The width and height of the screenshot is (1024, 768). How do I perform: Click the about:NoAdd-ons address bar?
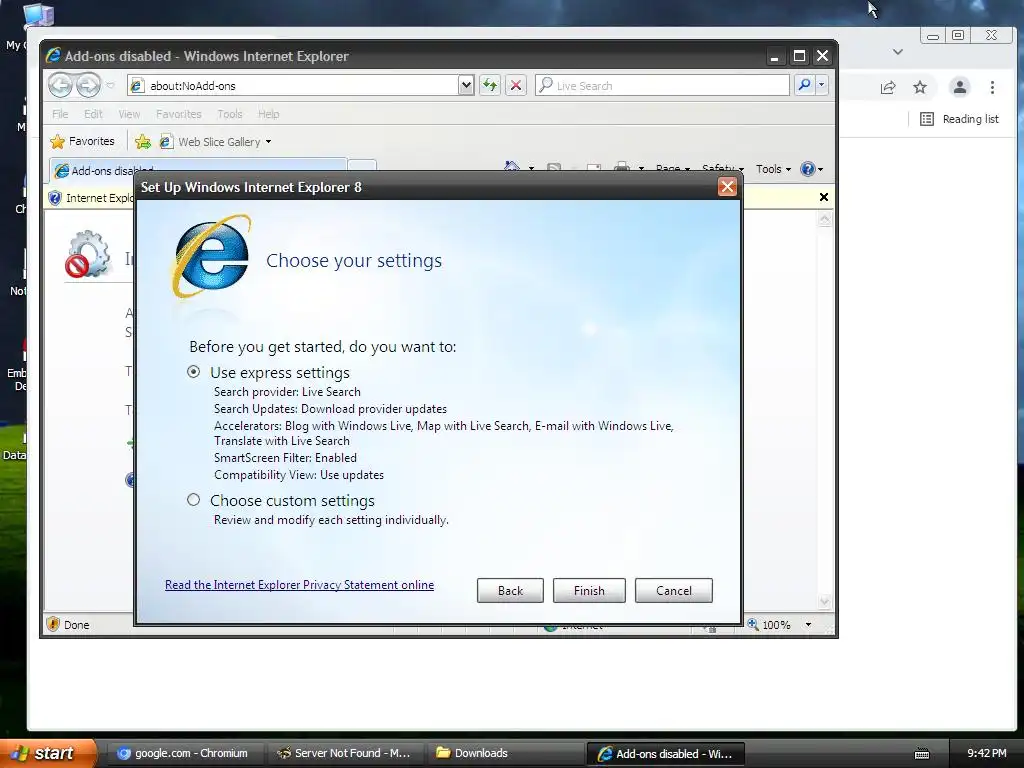[x=293, y=86]
